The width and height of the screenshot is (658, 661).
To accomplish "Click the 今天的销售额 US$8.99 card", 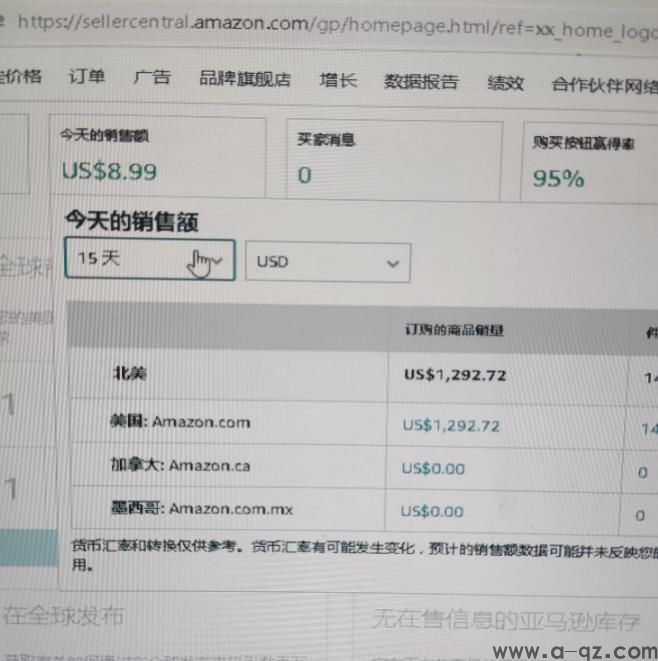I will click(158, 157).
